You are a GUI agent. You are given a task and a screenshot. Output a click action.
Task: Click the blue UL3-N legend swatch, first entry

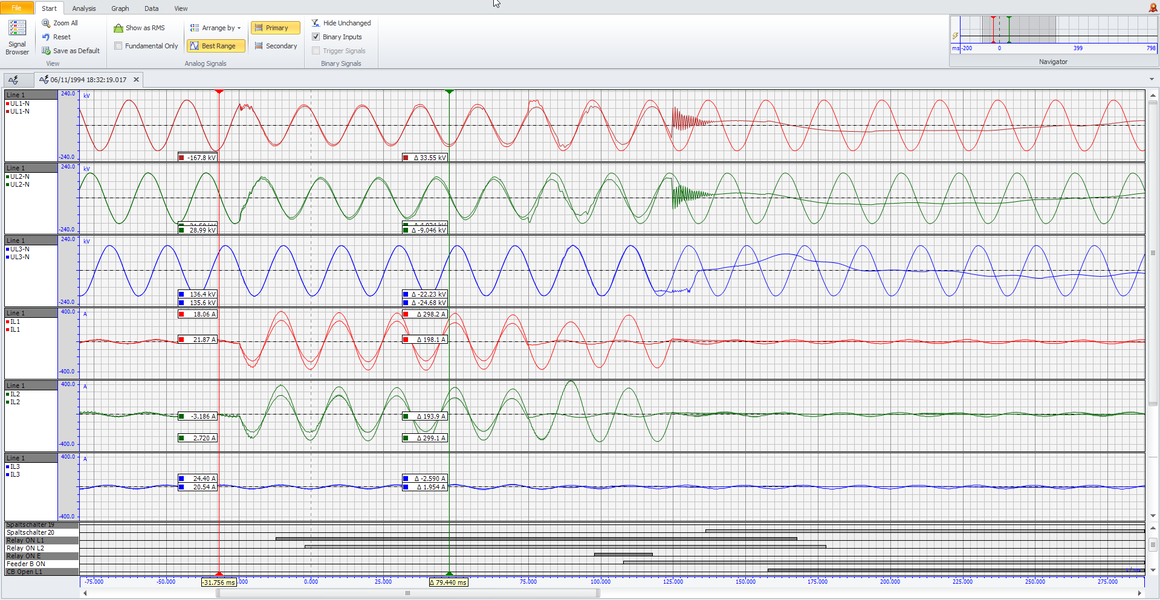tap(9, 249)
